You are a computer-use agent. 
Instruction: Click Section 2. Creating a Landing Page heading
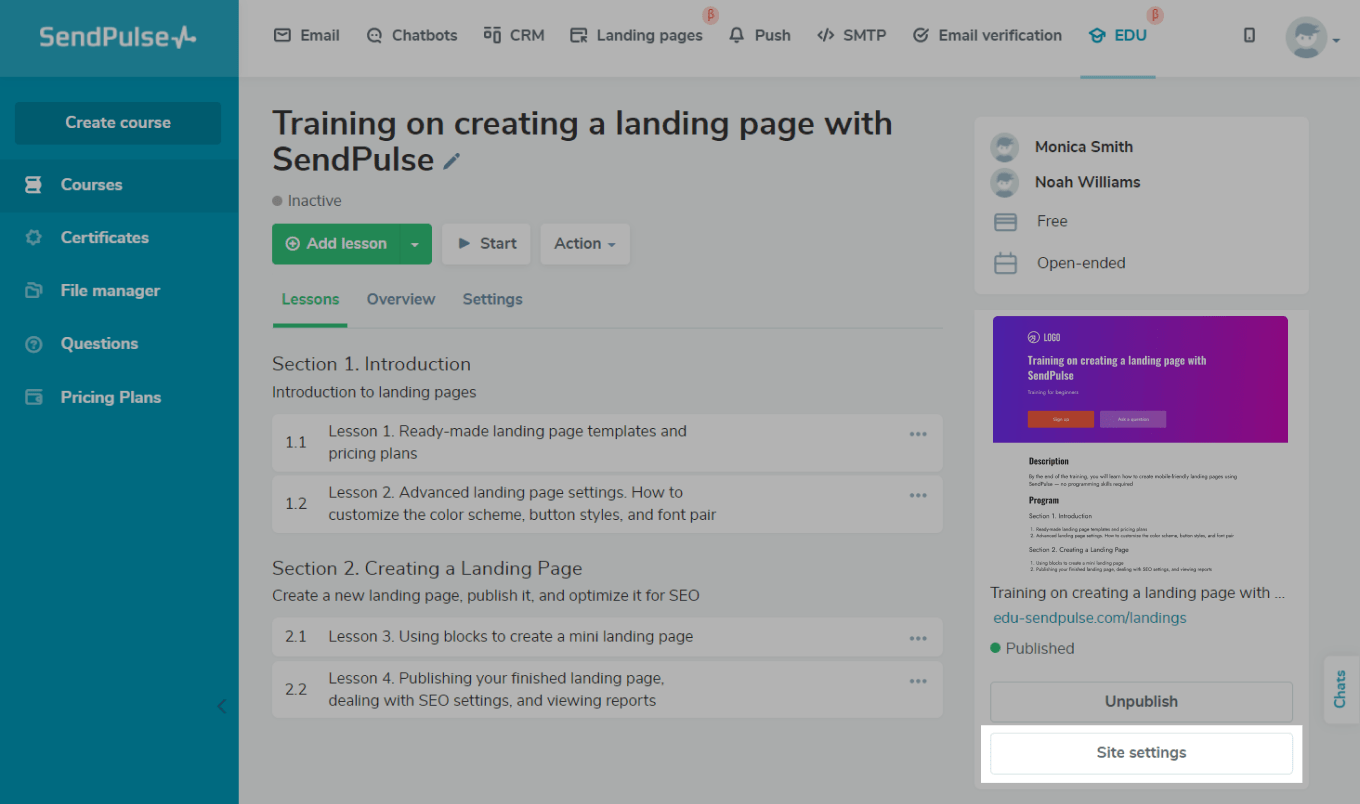[x=427, y=568]
